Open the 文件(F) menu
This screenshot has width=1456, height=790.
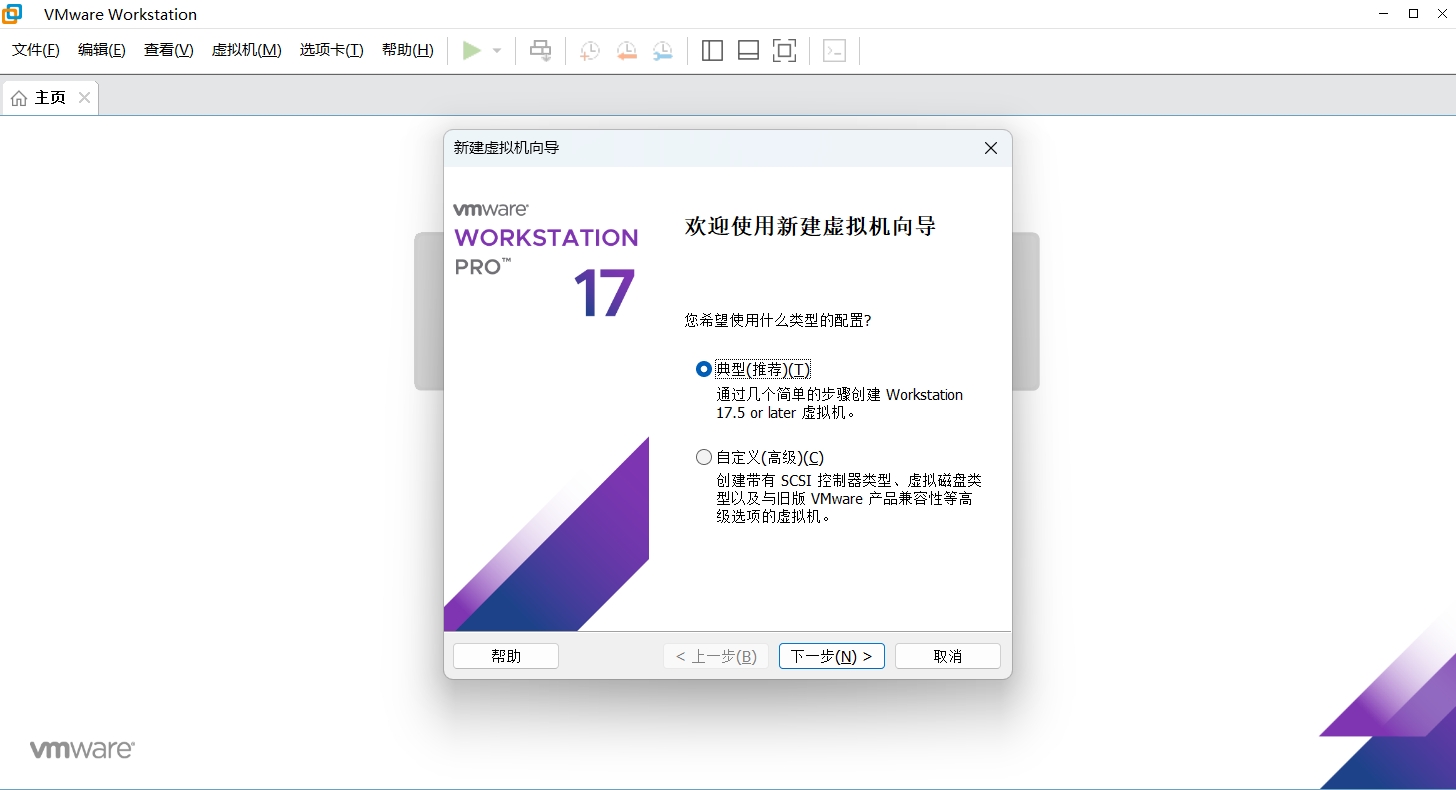[36, 50]
